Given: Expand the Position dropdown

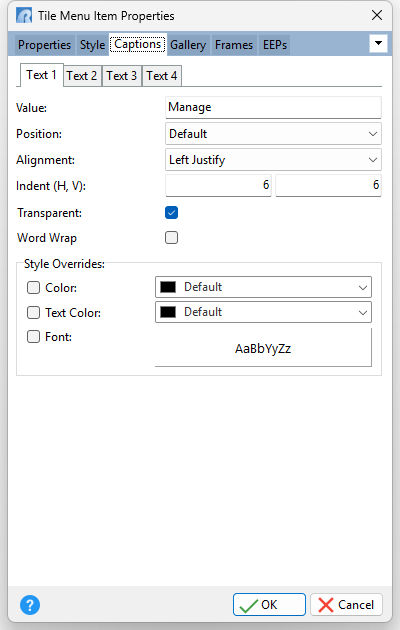Looking at the screenshot, I should click(x=273, y=134).
